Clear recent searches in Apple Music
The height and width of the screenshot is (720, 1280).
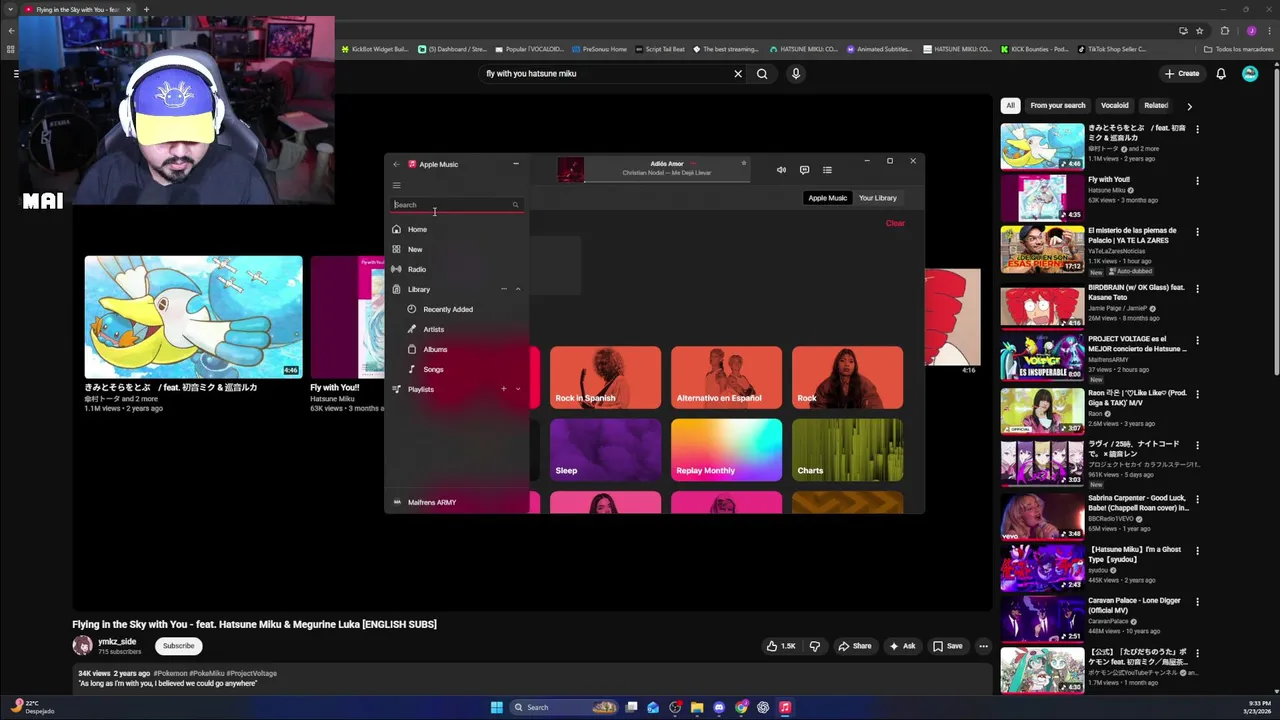pyautogui.click(x=895, y=223)
